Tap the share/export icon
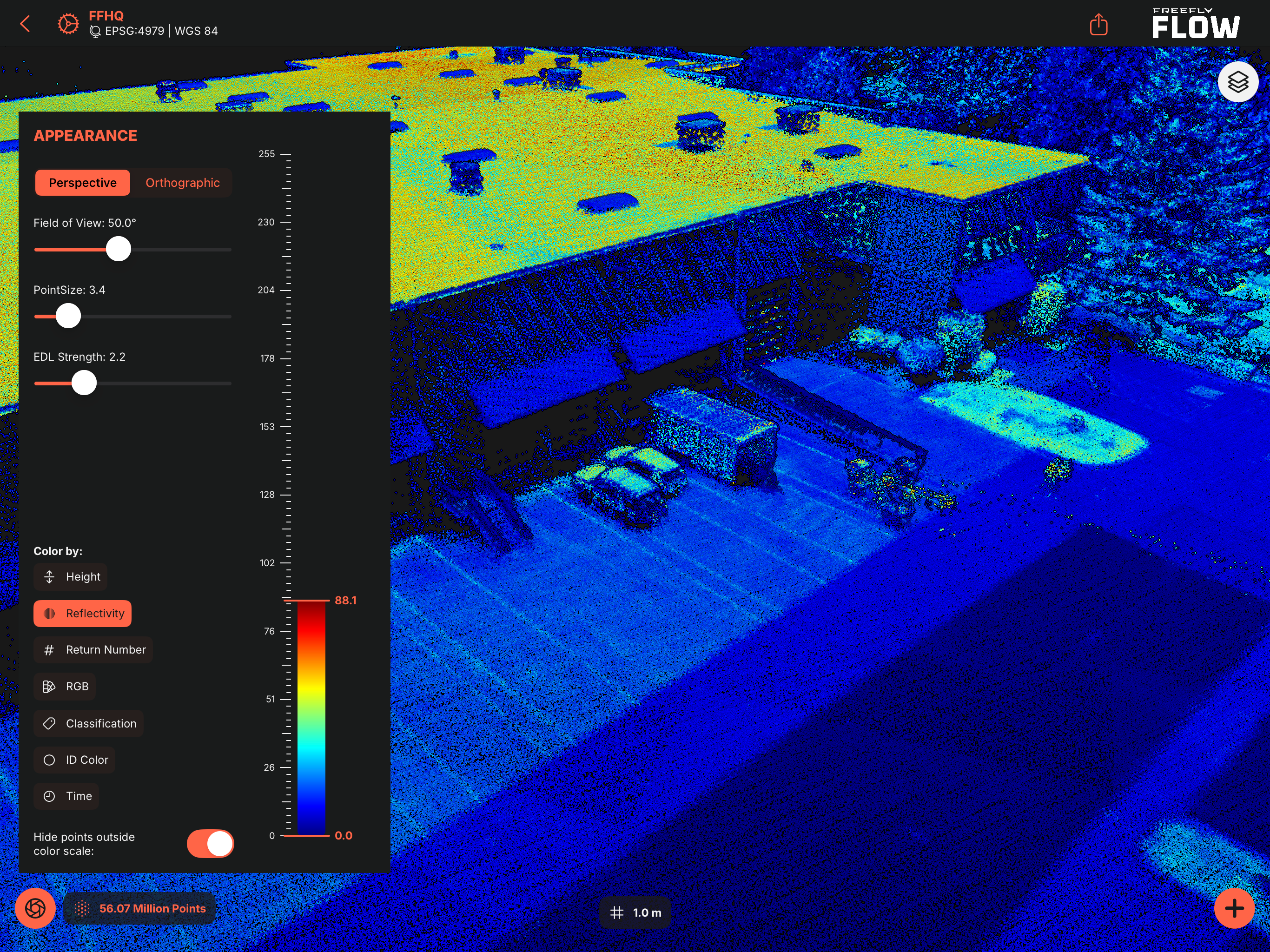Image resolution: width=1270 pixels, height=952 pixels. pos(1098,24)
